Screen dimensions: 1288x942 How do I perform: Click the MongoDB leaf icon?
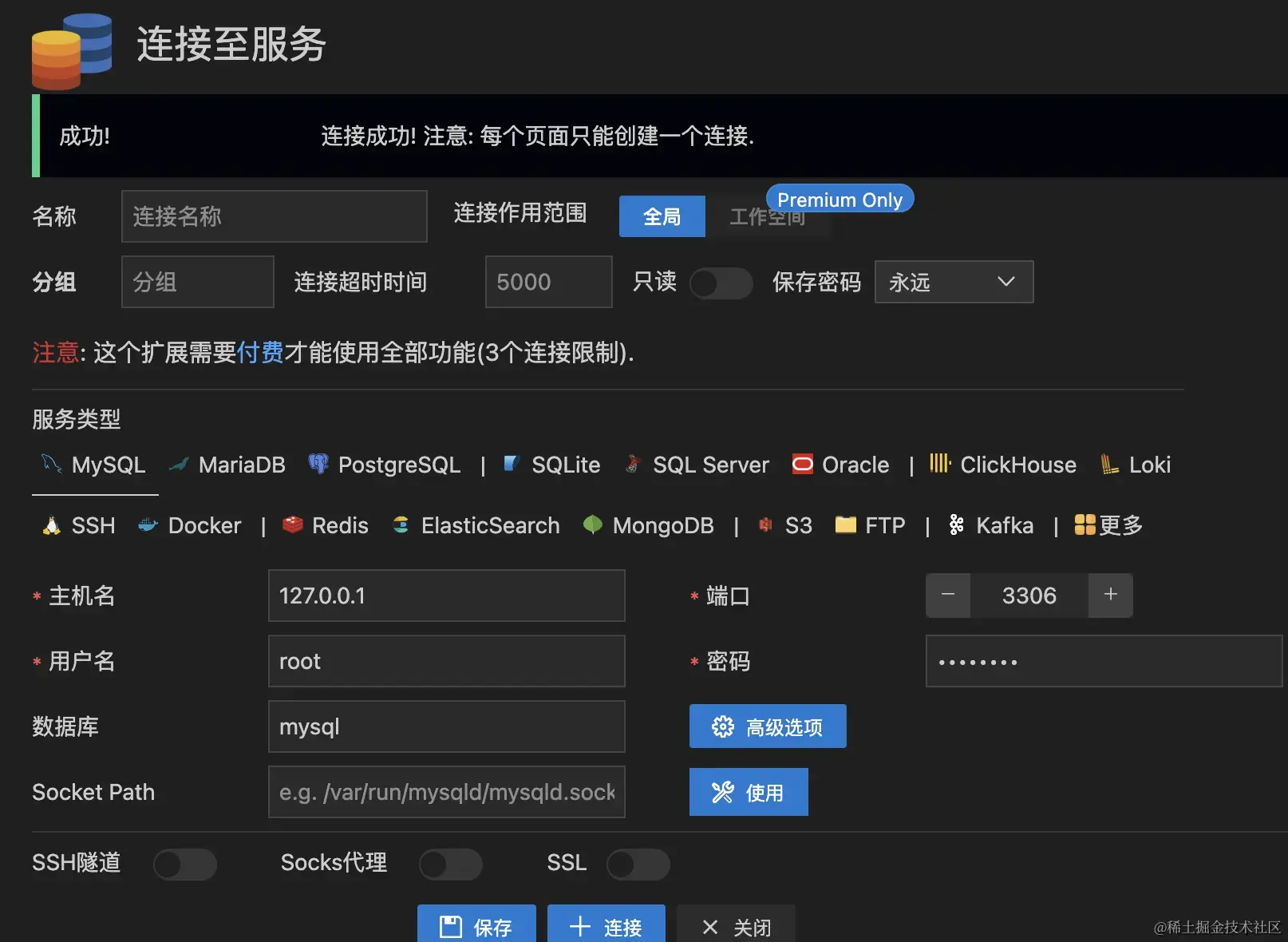tap(593, 524)
